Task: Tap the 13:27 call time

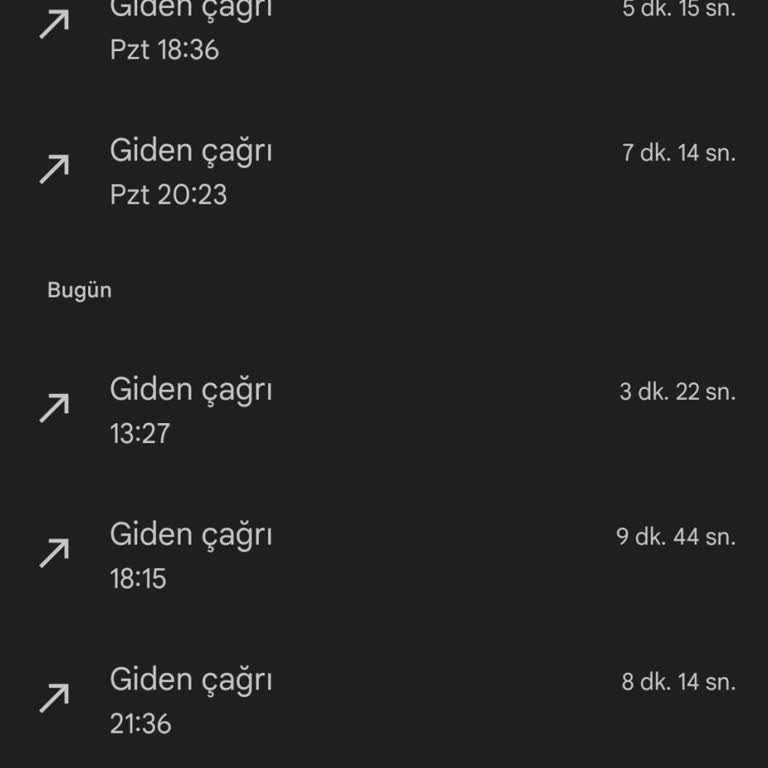Action: [140, 434]
